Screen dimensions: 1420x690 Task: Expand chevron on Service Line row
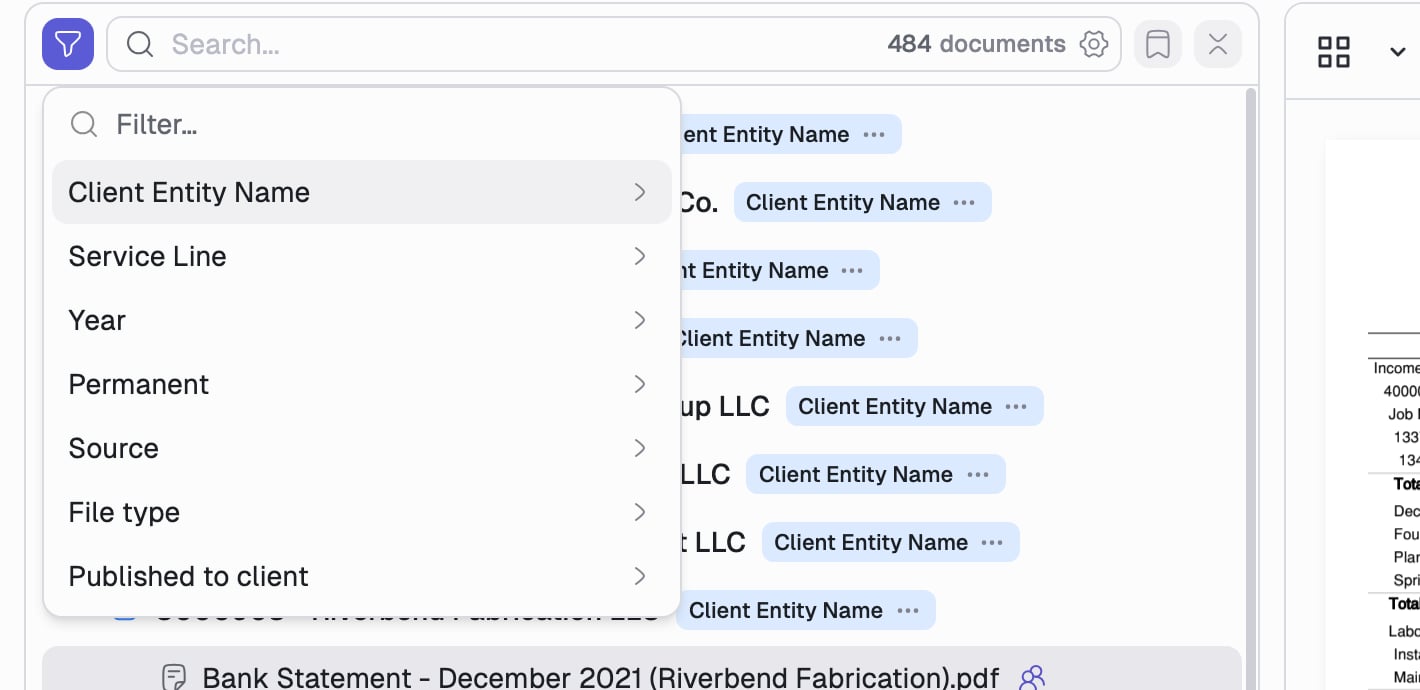[640, 256]
